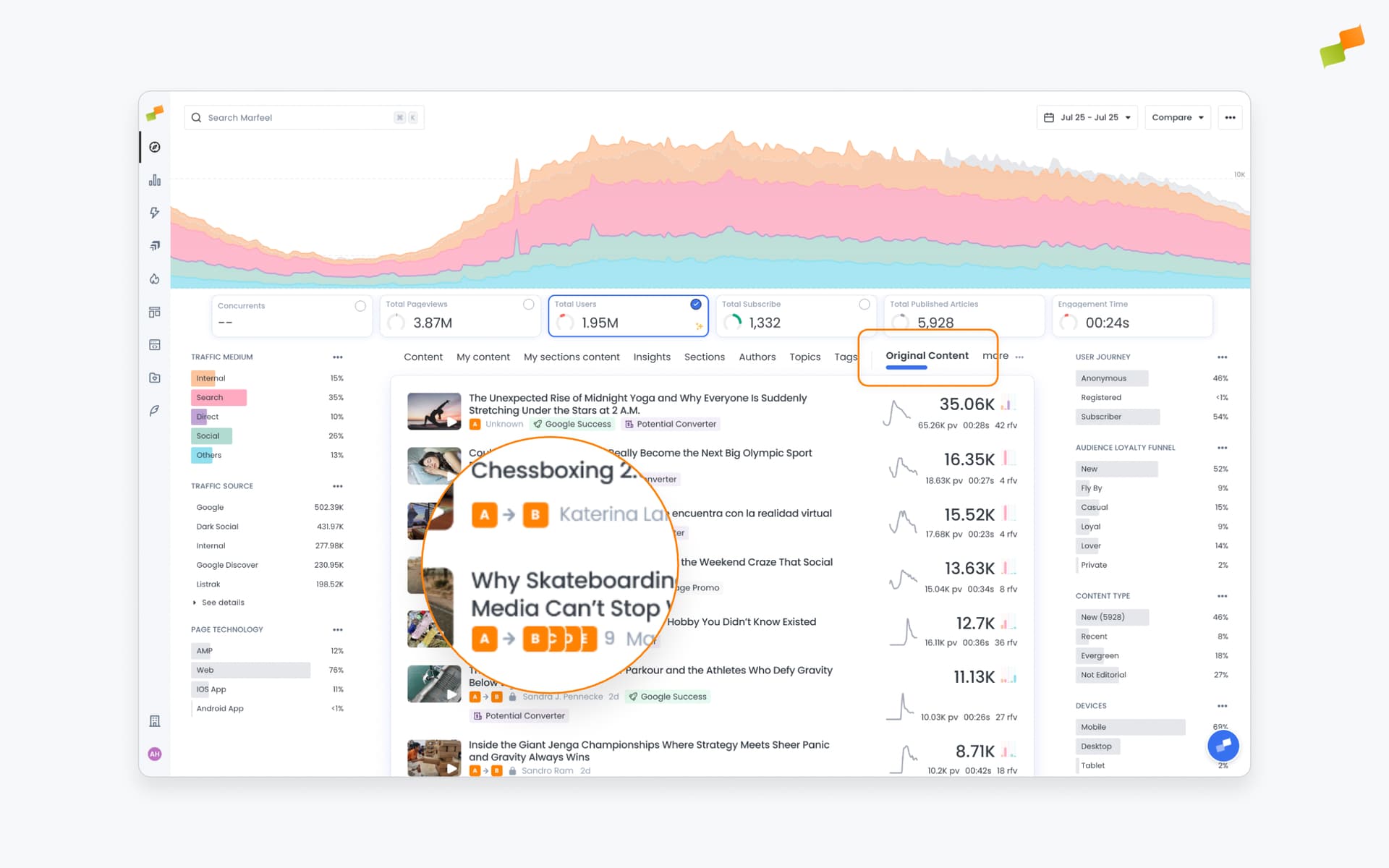
Task: Click the lightning bolt sidebar icon
Action: tap(155, 213)
